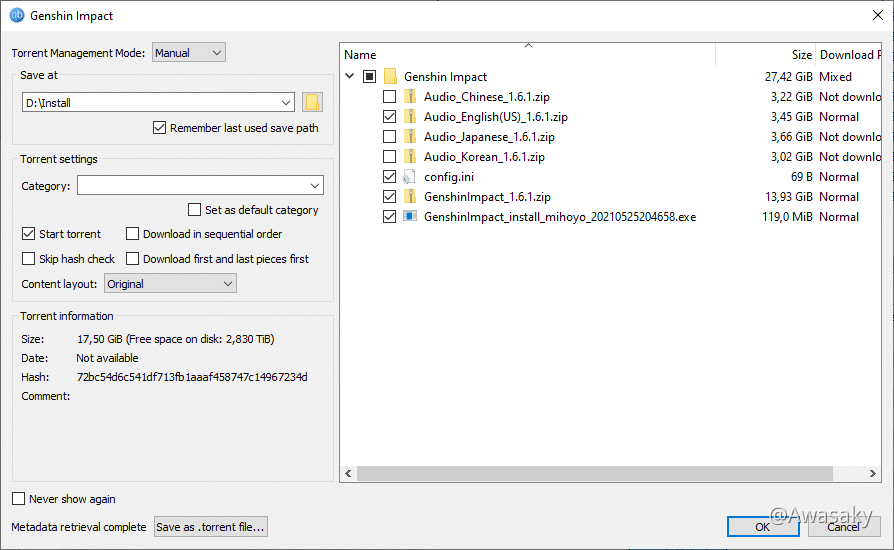Viewport: 894px width, 550px height.
Task: Toggle the Genshin Impact root folder checkbox
Action: tap(369, 76)
